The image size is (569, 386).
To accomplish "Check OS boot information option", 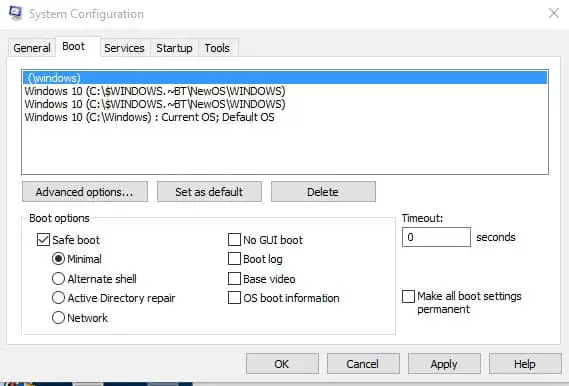I will coord(234,298).
